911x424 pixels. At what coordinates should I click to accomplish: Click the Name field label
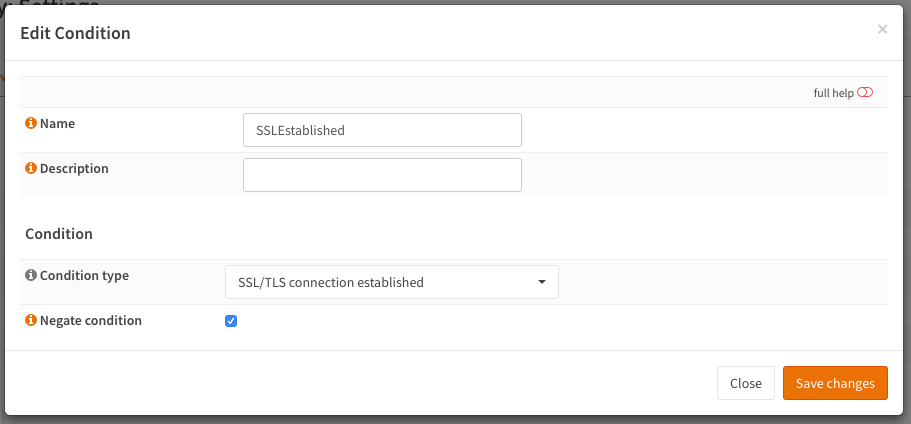click(x=57, y=123)
